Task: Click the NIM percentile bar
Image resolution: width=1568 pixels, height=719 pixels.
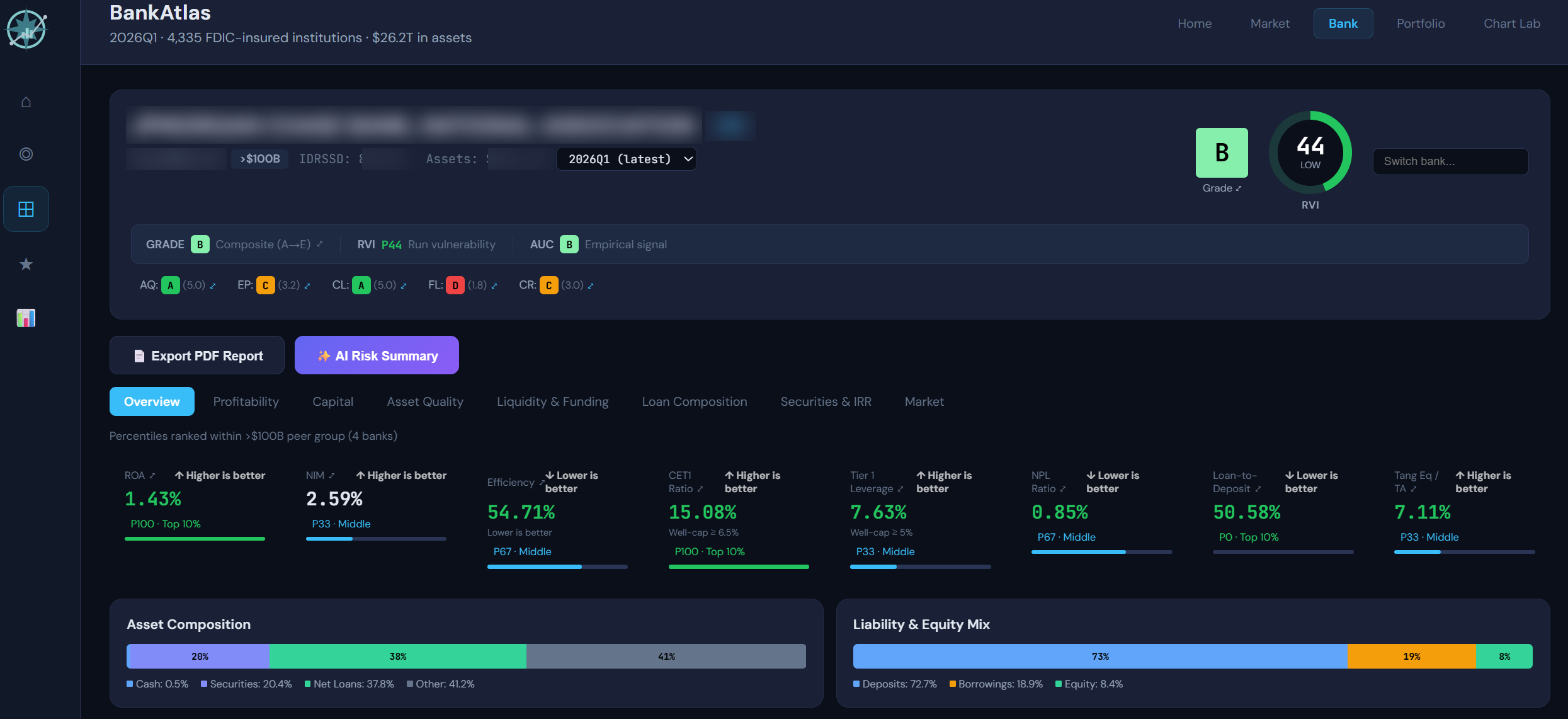Action: [376, 539]
